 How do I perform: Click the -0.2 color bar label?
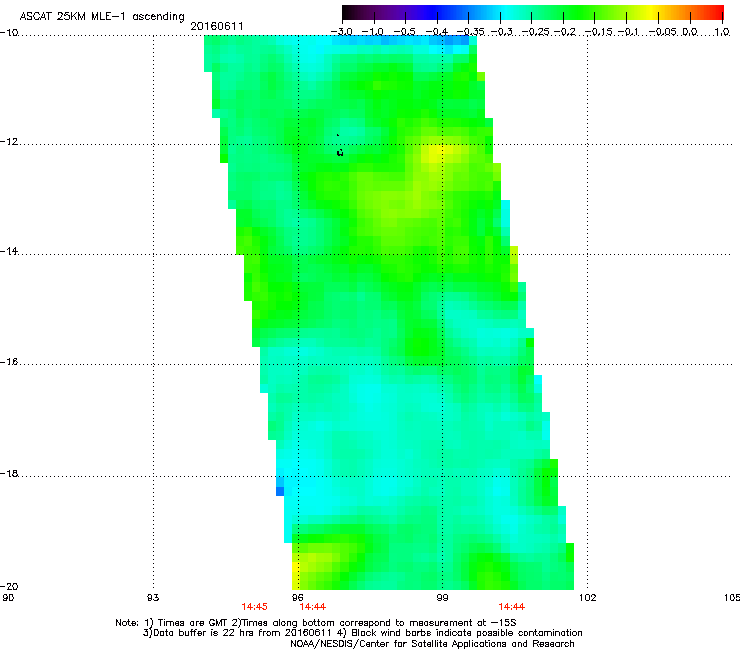coord(565,32)
